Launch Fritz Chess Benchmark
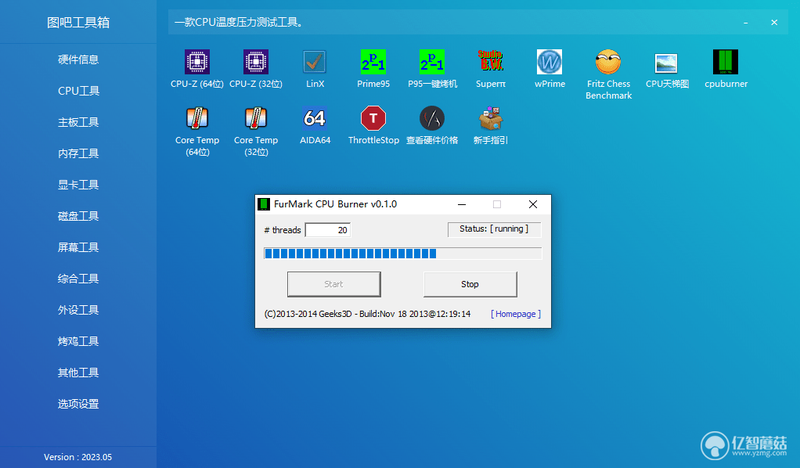 pos(608,75)
